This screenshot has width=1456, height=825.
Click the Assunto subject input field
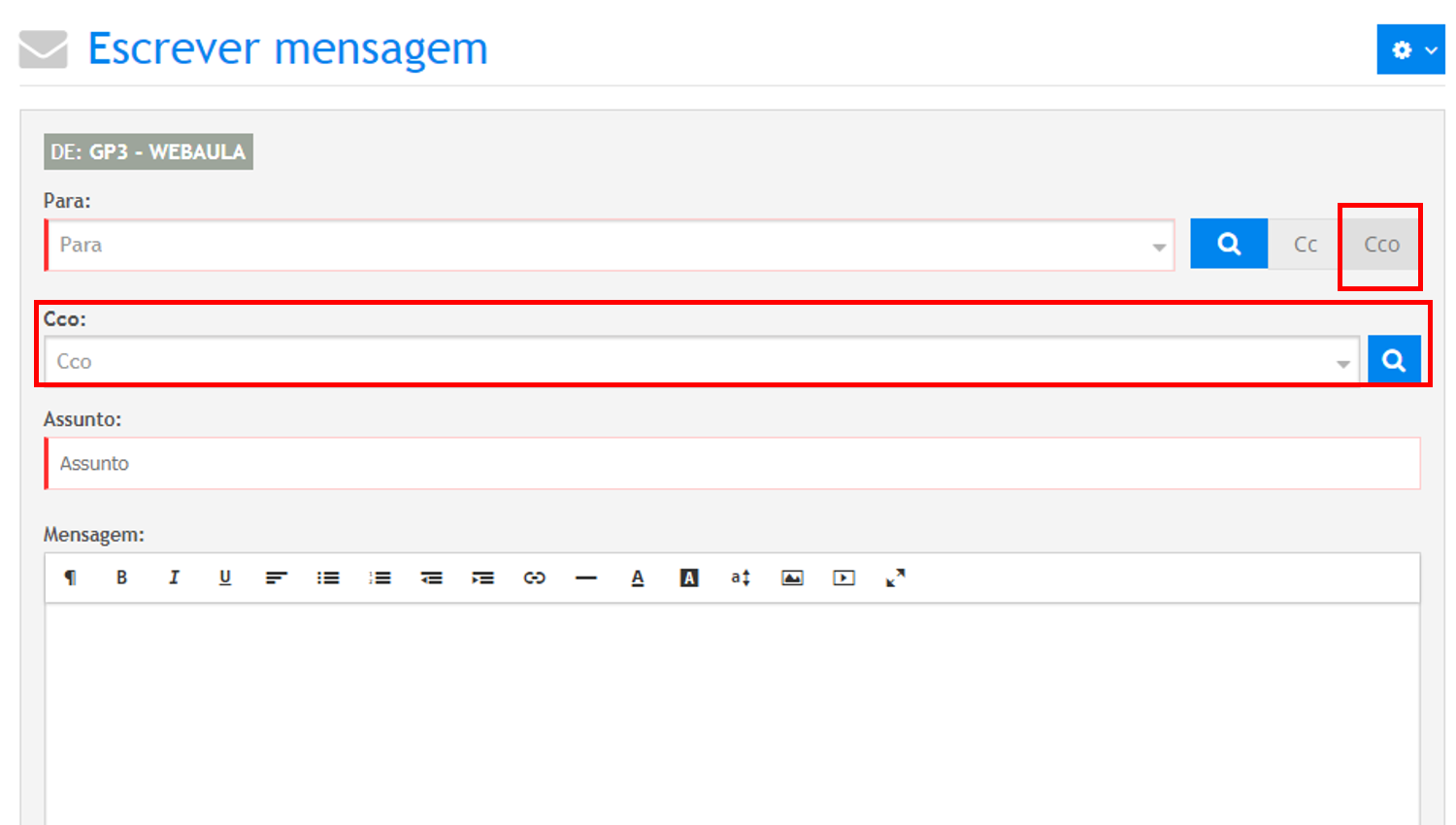[x=733, y=464]
